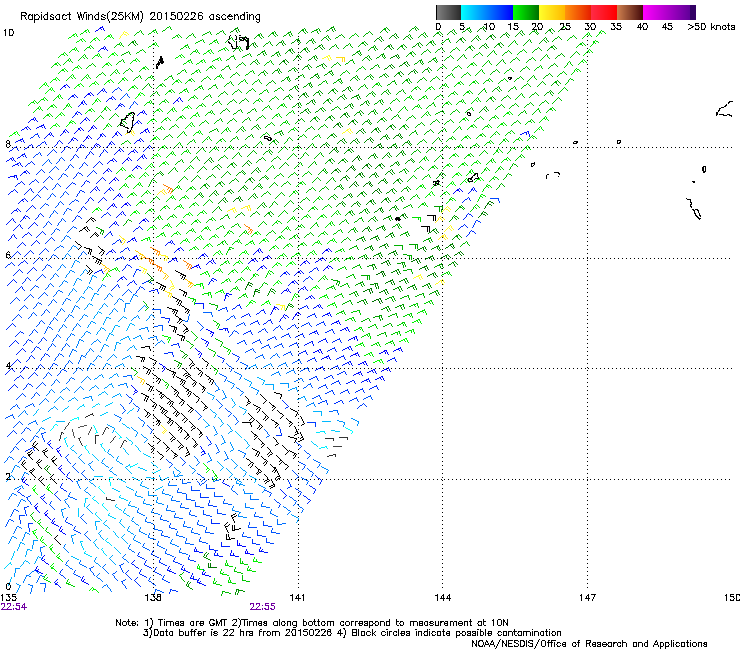
Task: Click the longitude label '135'
Action: (8, 598)
